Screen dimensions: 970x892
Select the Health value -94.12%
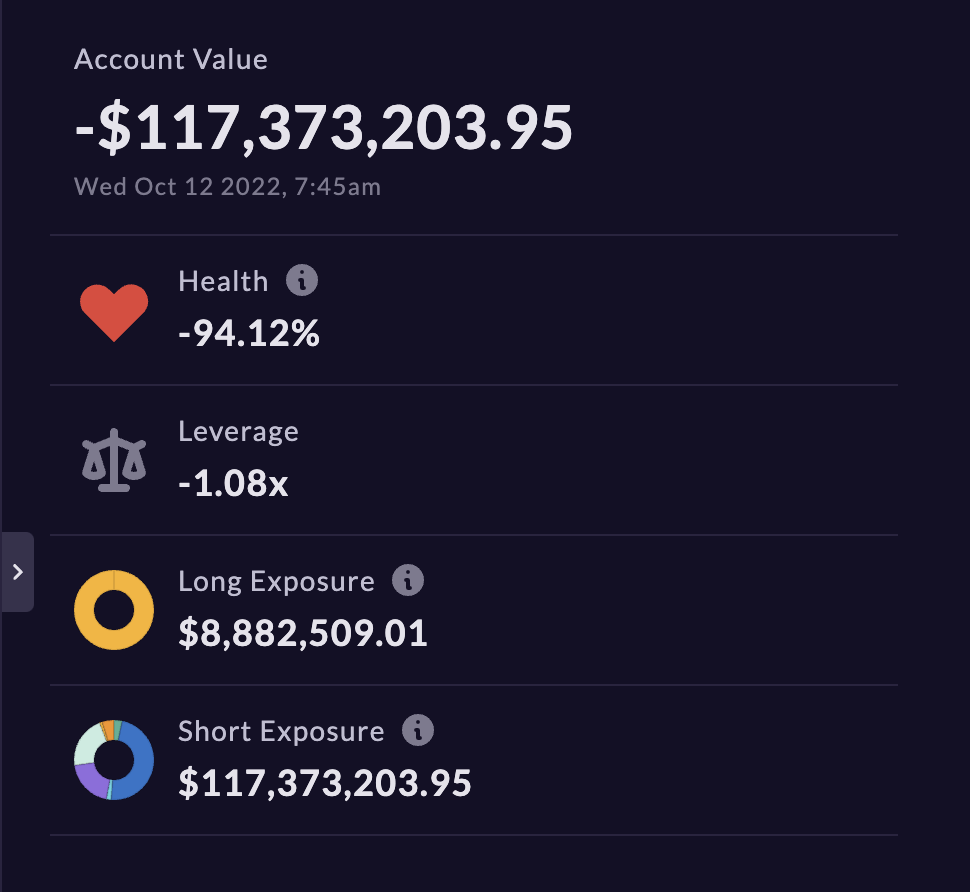[249, 333]
